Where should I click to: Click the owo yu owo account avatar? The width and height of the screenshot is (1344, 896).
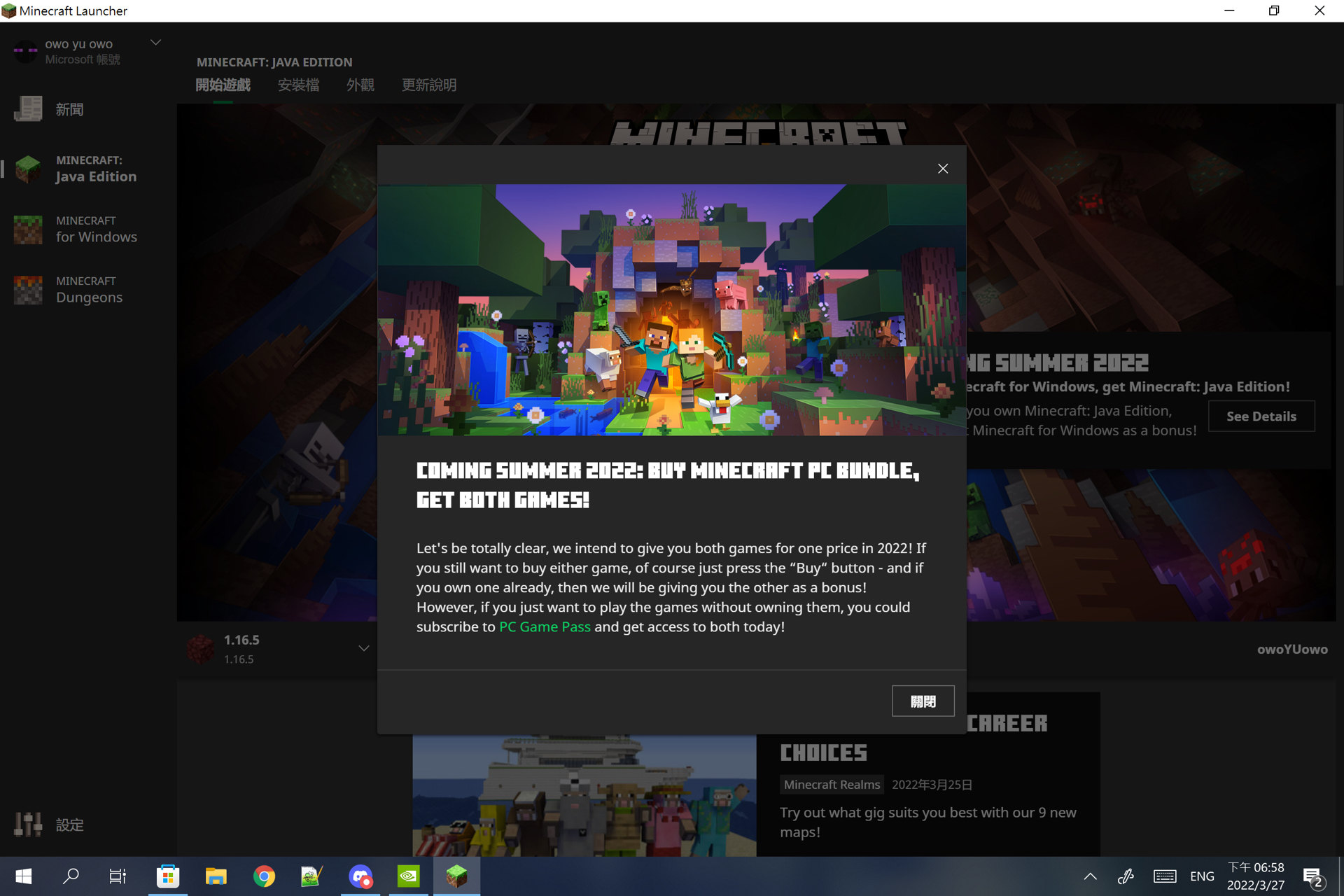pyautogui.click(x=26, y=51)
